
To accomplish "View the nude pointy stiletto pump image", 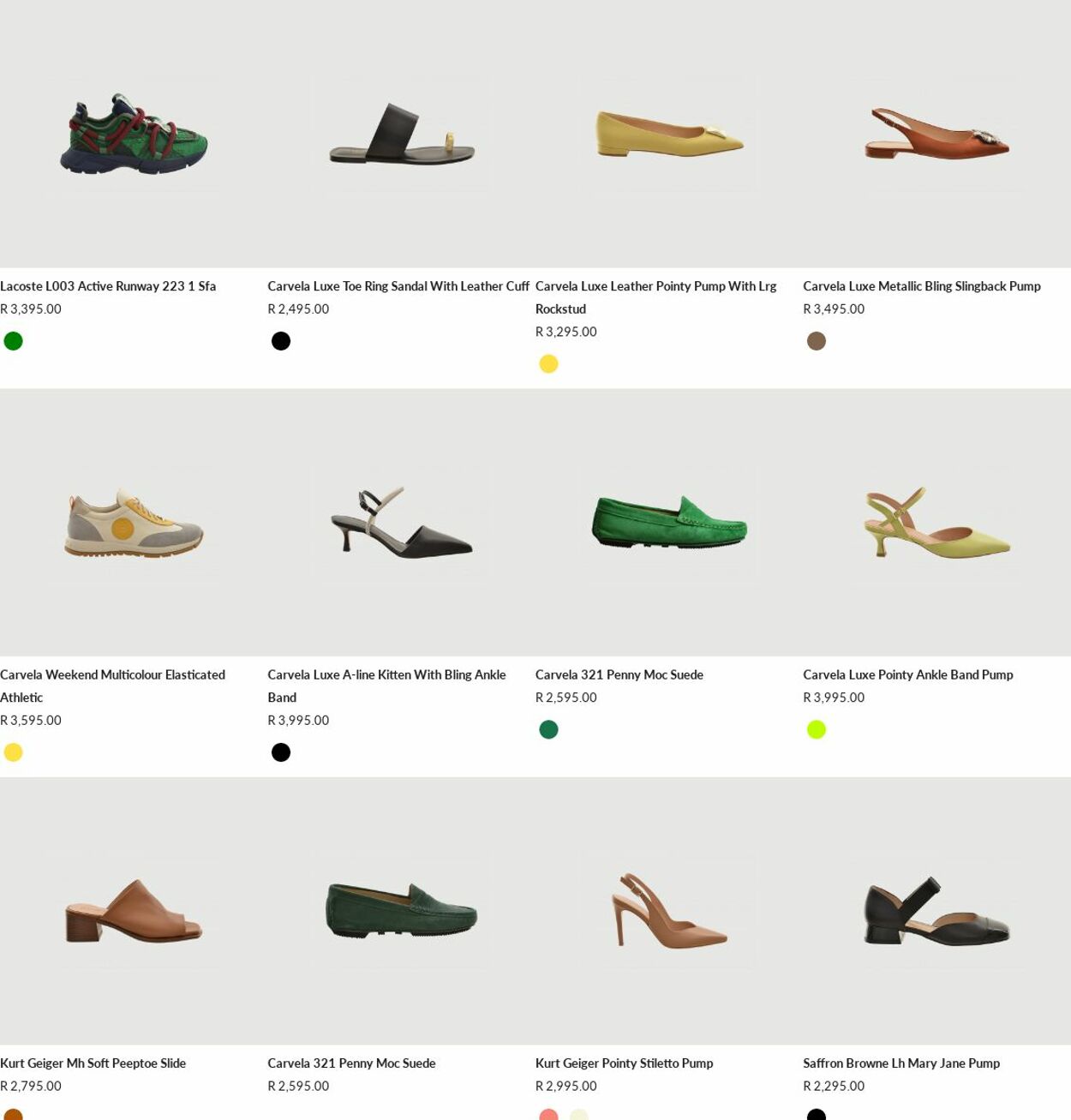I will [669, 911].
